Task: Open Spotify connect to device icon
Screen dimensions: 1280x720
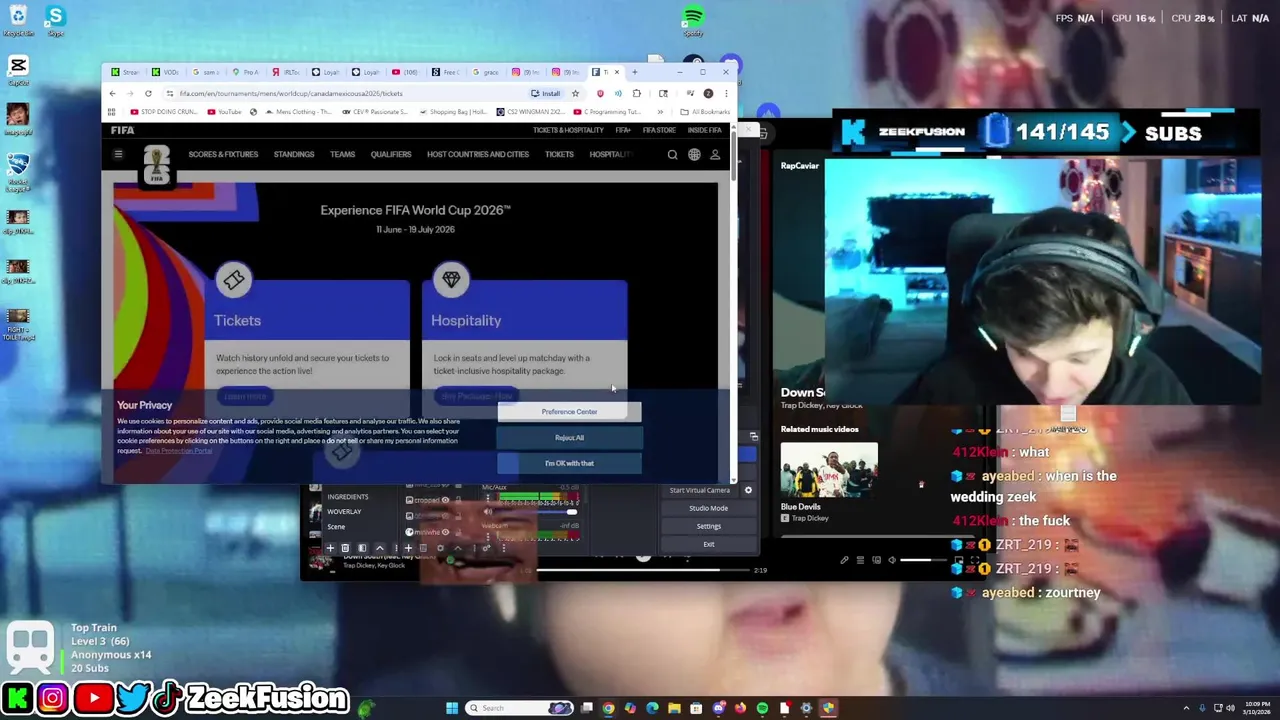Action: pyautogui.click(x=876, y=560)
